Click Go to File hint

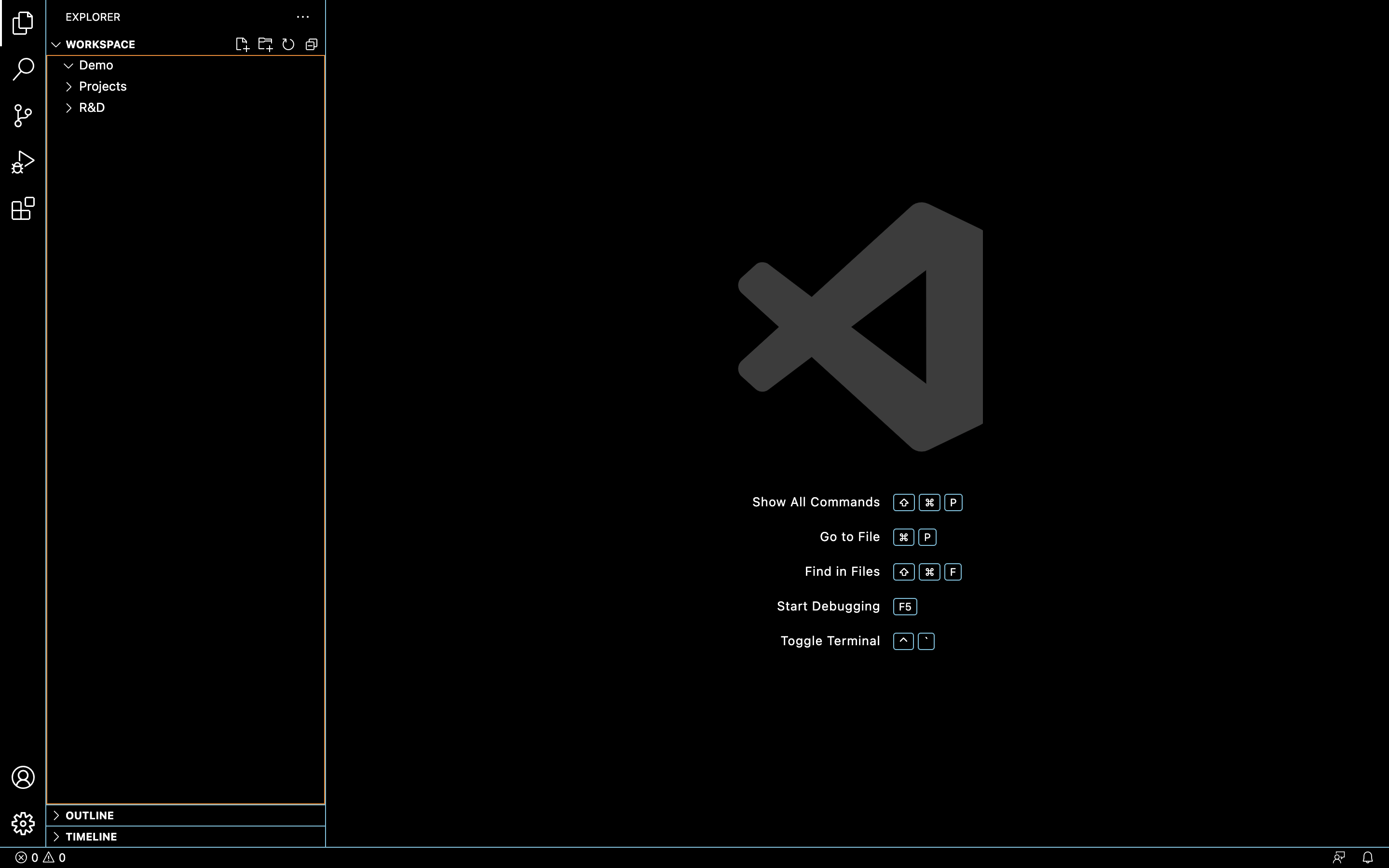(849, 537)
